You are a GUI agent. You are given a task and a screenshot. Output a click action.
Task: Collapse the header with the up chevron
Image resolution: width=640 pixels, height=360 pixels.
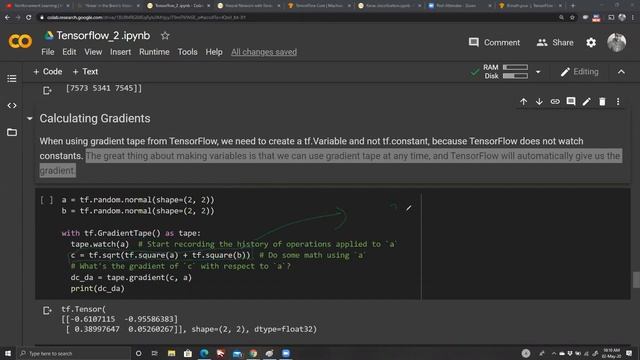621,72
